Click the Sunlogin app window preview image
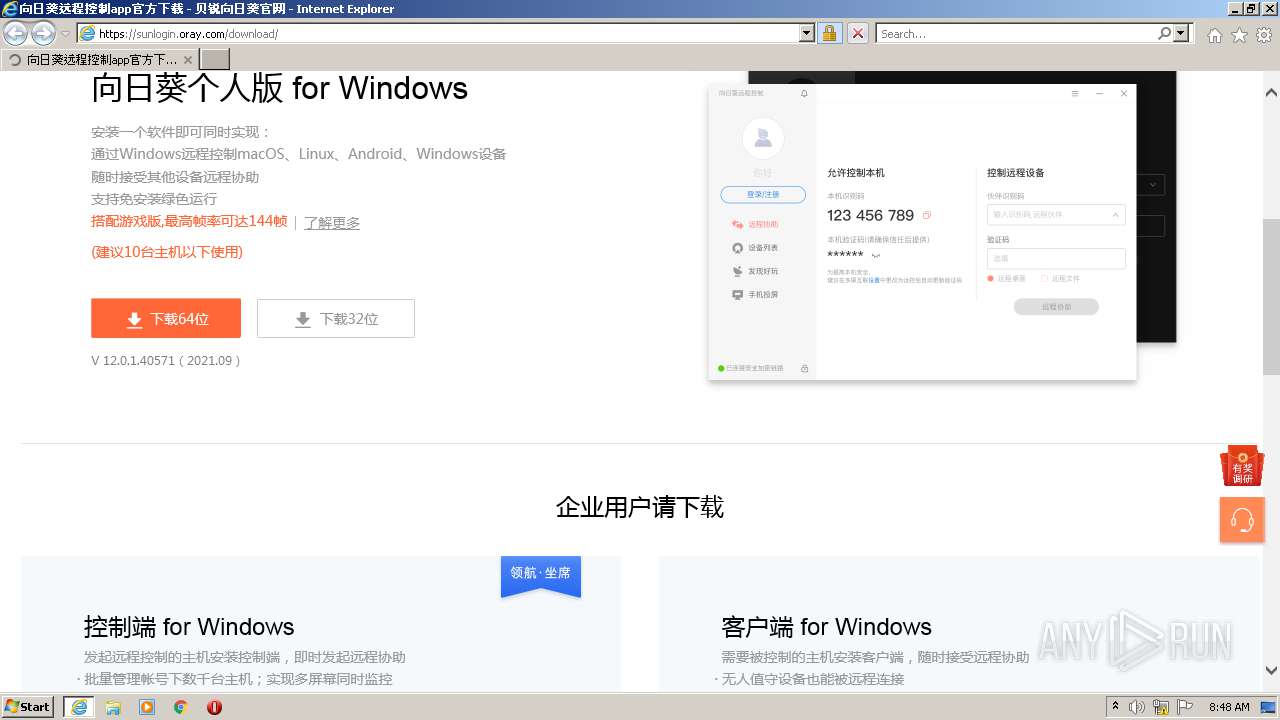 (x=922, y=230)
